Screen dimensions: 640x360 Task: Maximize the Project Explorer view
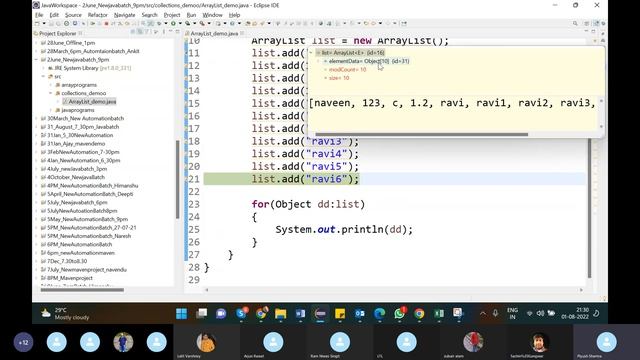178,32
